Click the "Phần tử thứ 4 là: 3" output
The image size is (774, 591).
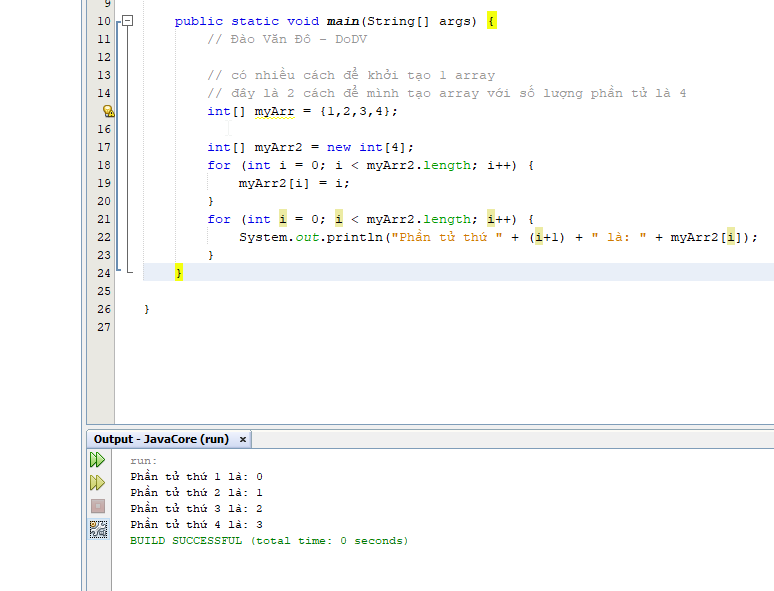click(x=196, y=525)
